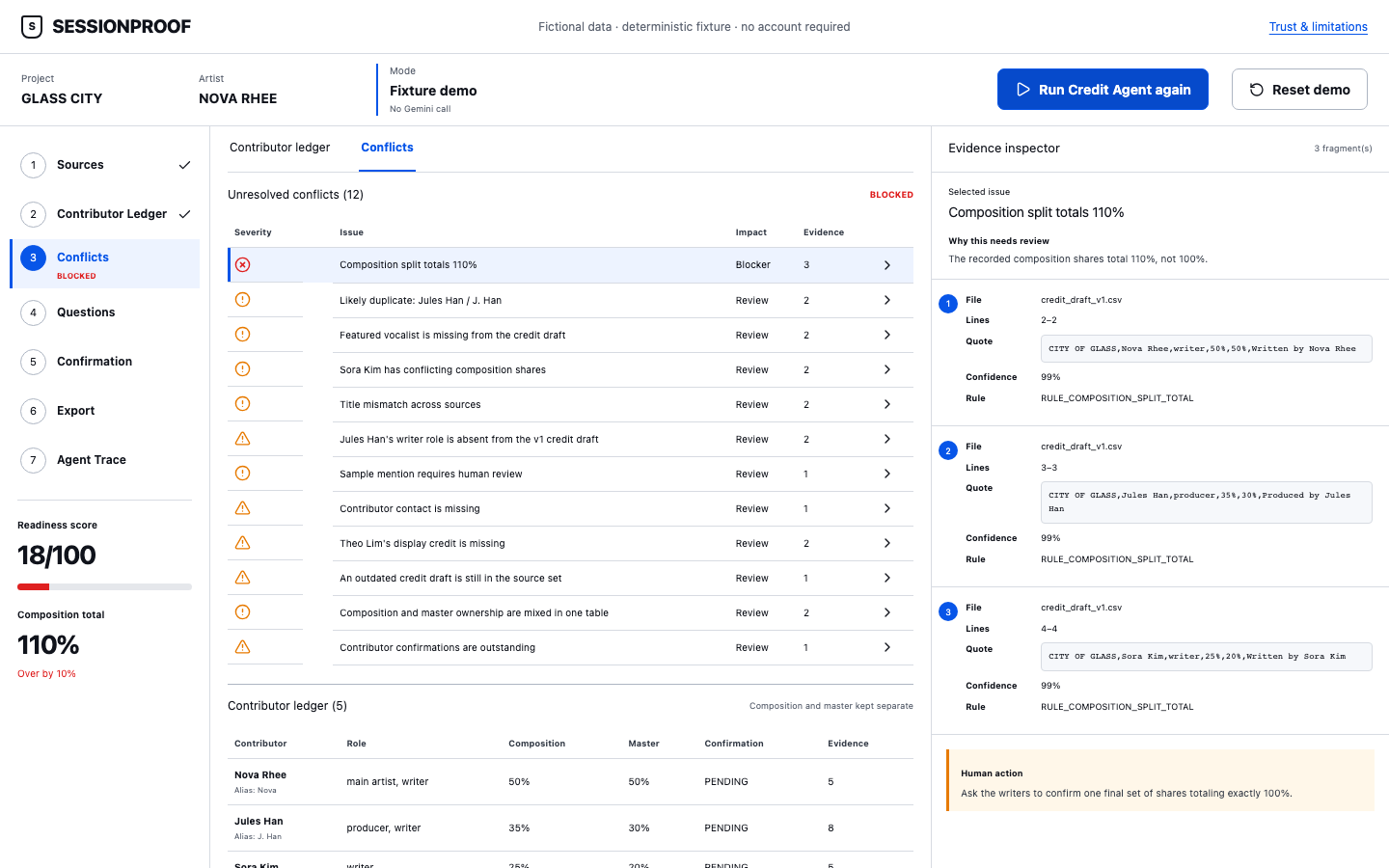Click warning triangle for Contributor contact is missing
1389x868 pixels.
click(x=243, y=508)
